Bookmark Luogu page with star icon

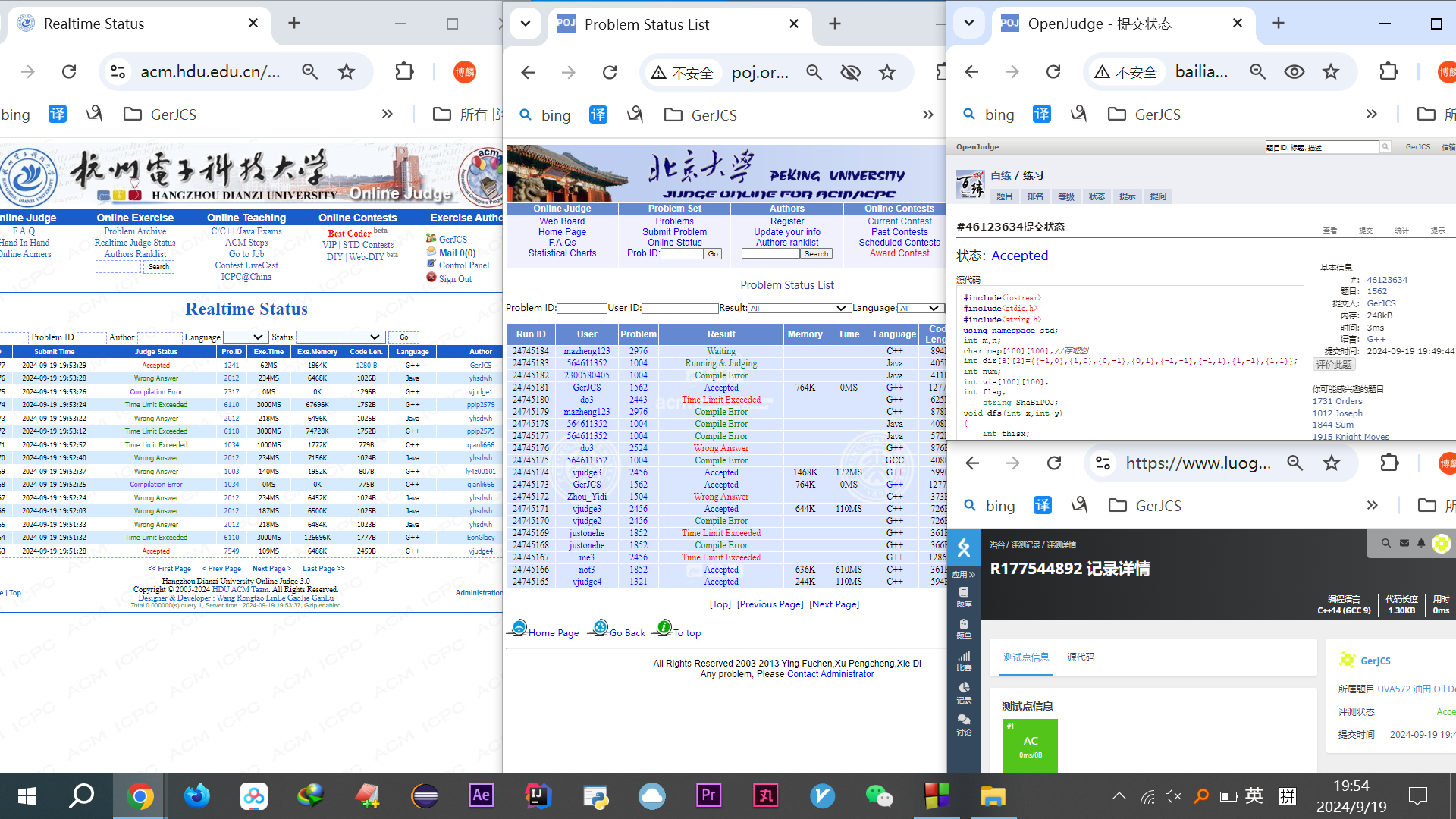tap(1332, 463)
